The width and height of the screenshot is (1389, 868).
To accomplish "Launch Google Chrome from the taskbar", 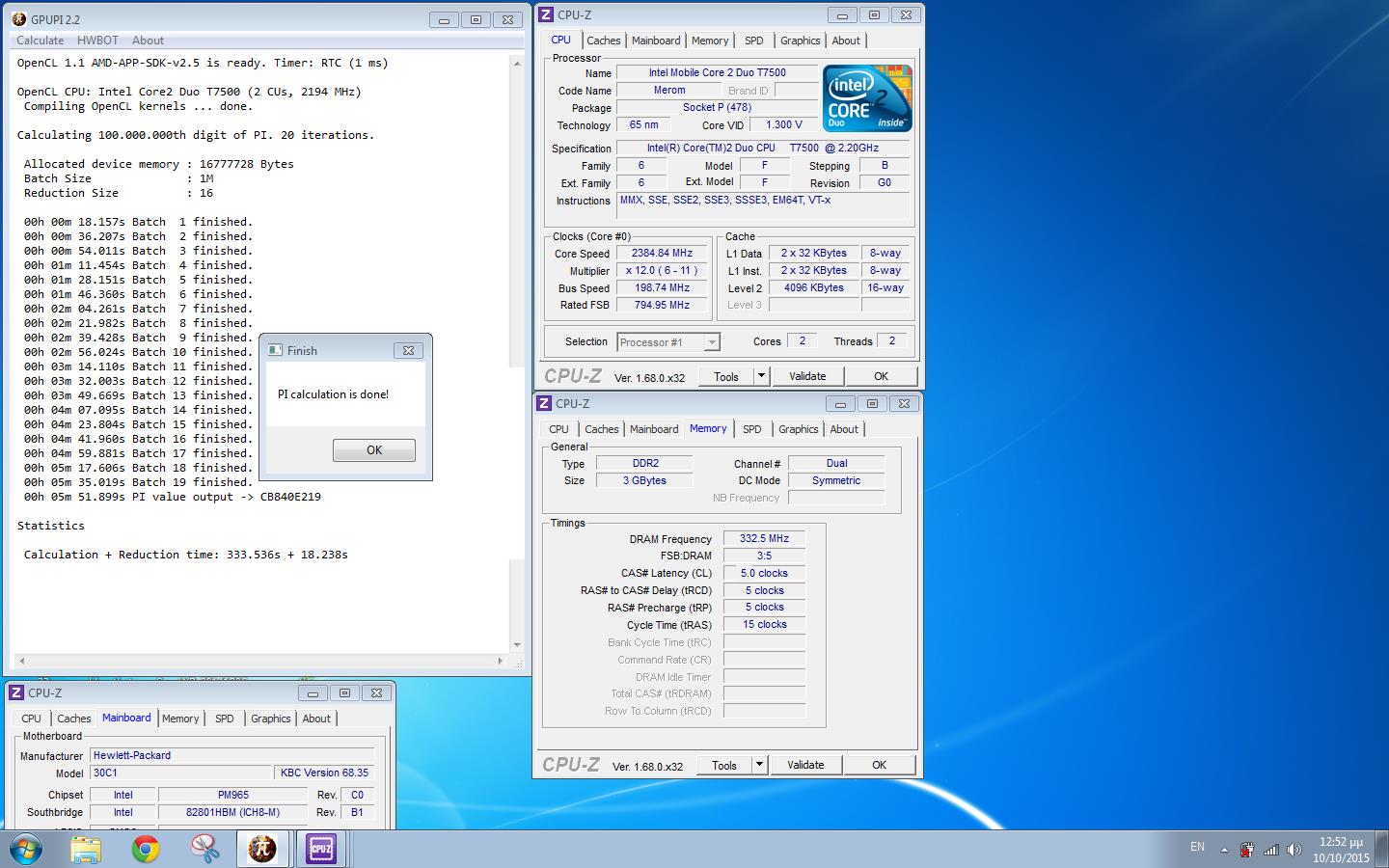I will coord(145,849).
